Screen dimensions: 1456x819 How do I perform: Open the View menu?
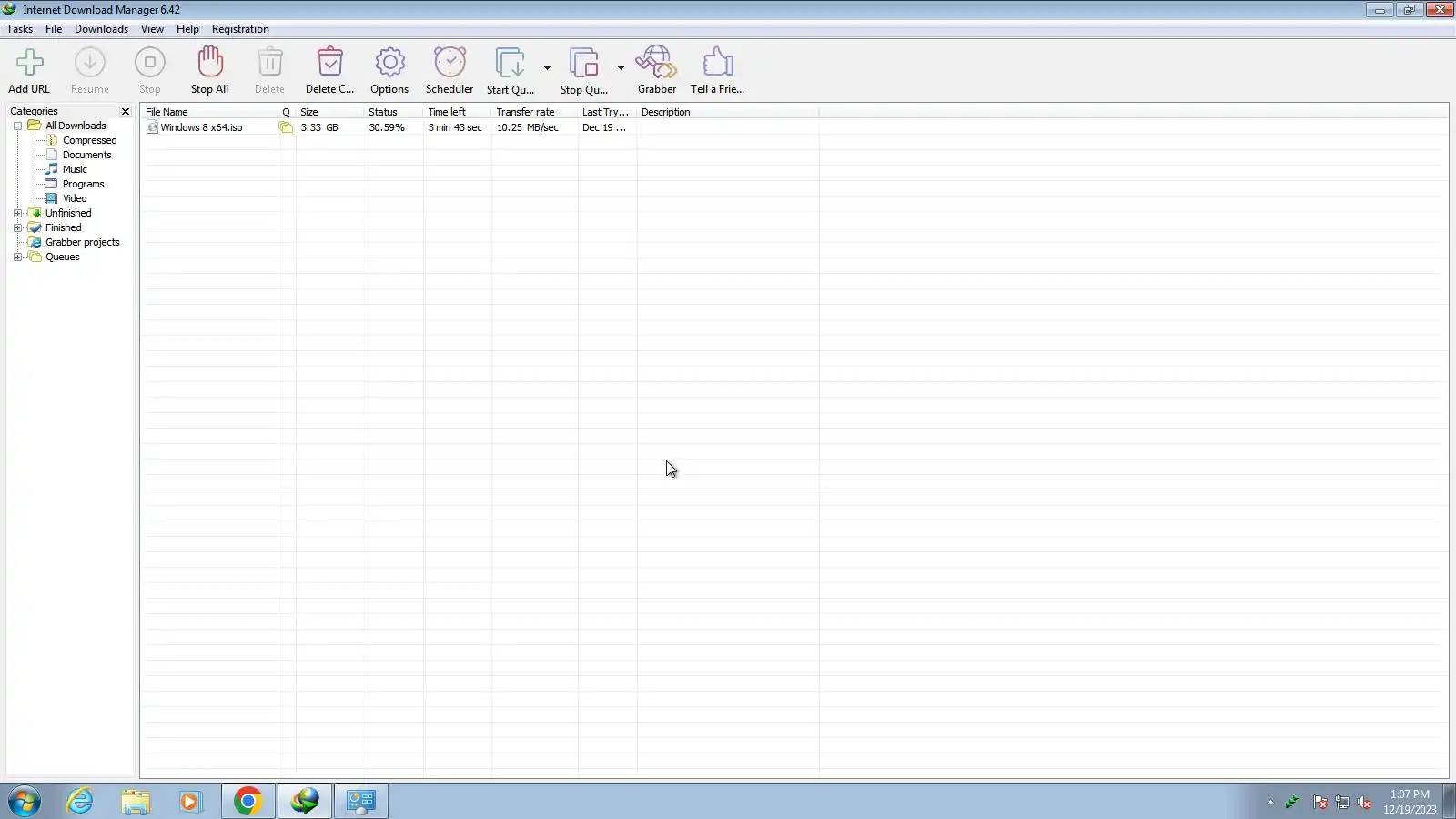coord(152,29)
